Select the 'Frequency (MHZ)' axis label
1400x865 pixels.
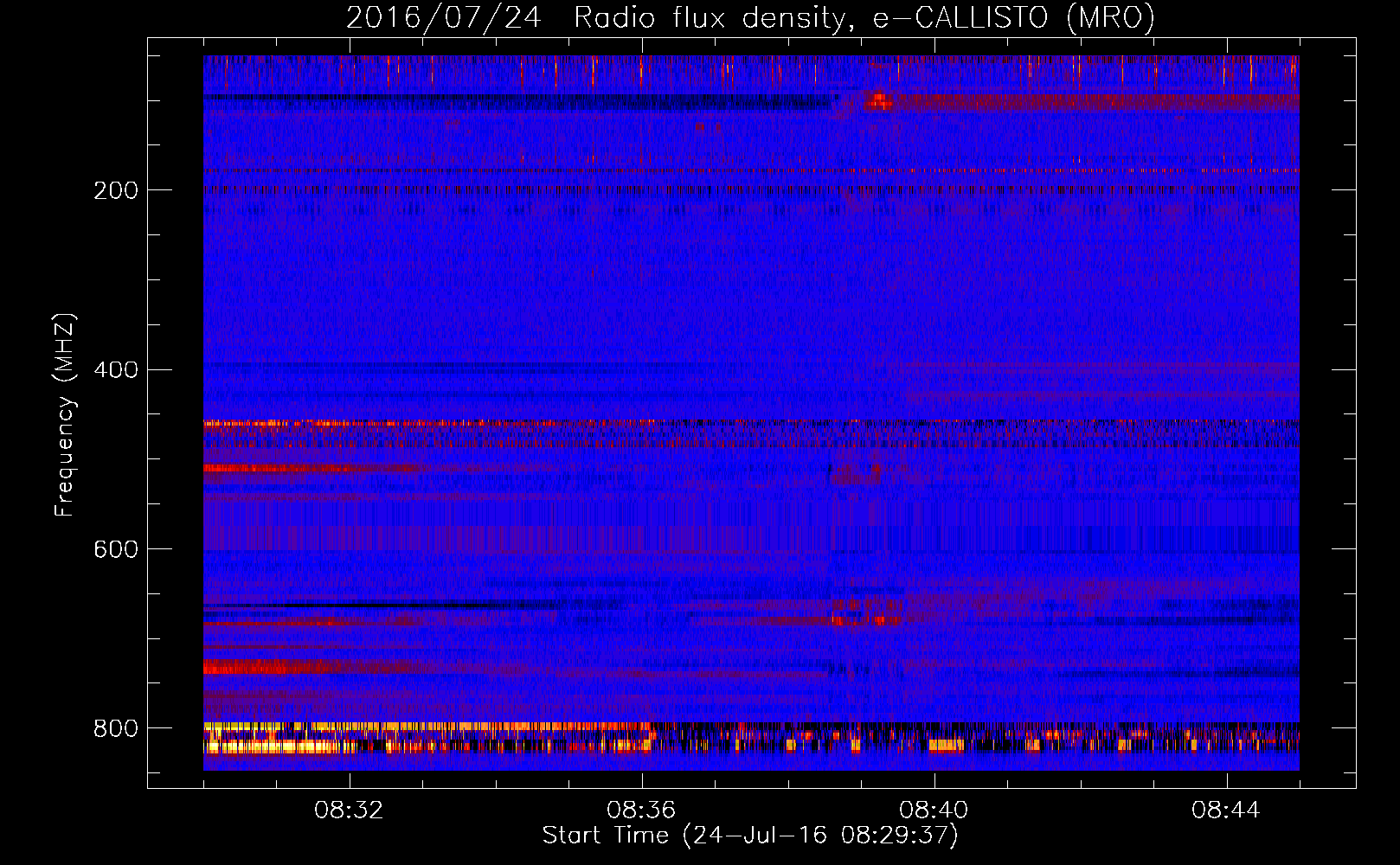coord(64,415)
